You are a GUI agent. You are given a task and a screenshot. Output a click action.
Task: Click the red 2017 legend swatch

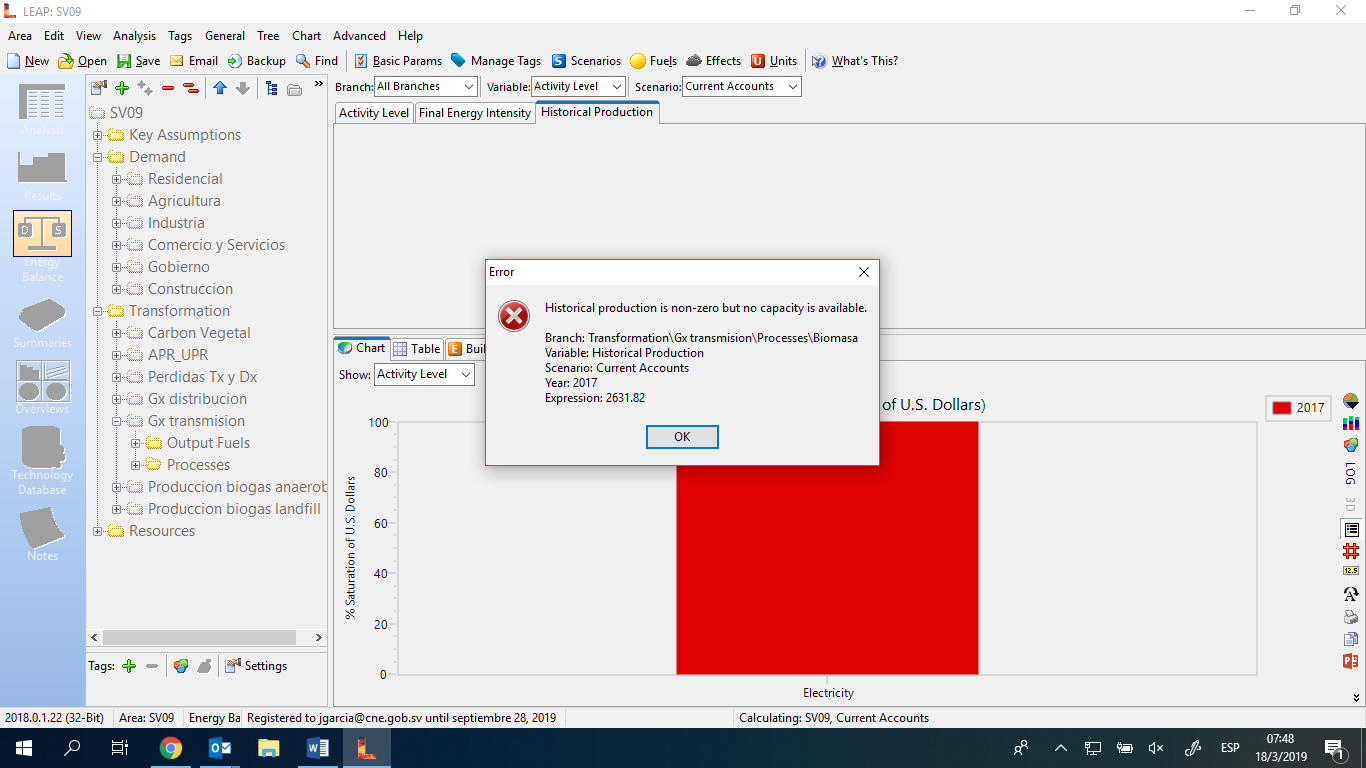click(x=1281, y=408)
